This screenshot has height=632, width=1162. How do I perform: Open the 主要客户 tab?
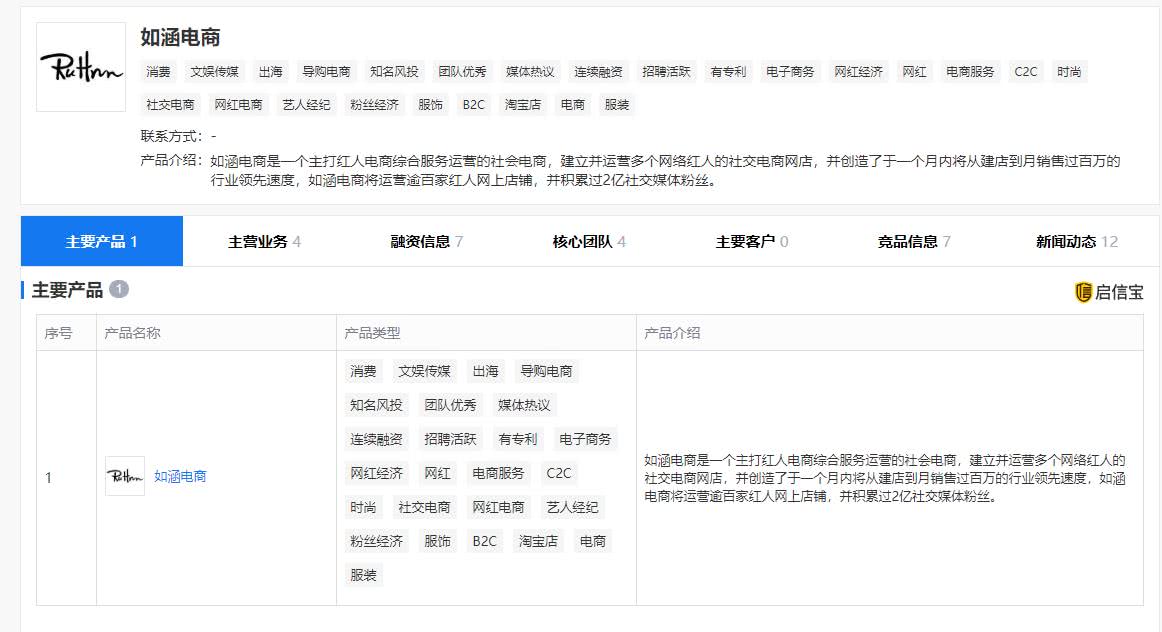751,242
